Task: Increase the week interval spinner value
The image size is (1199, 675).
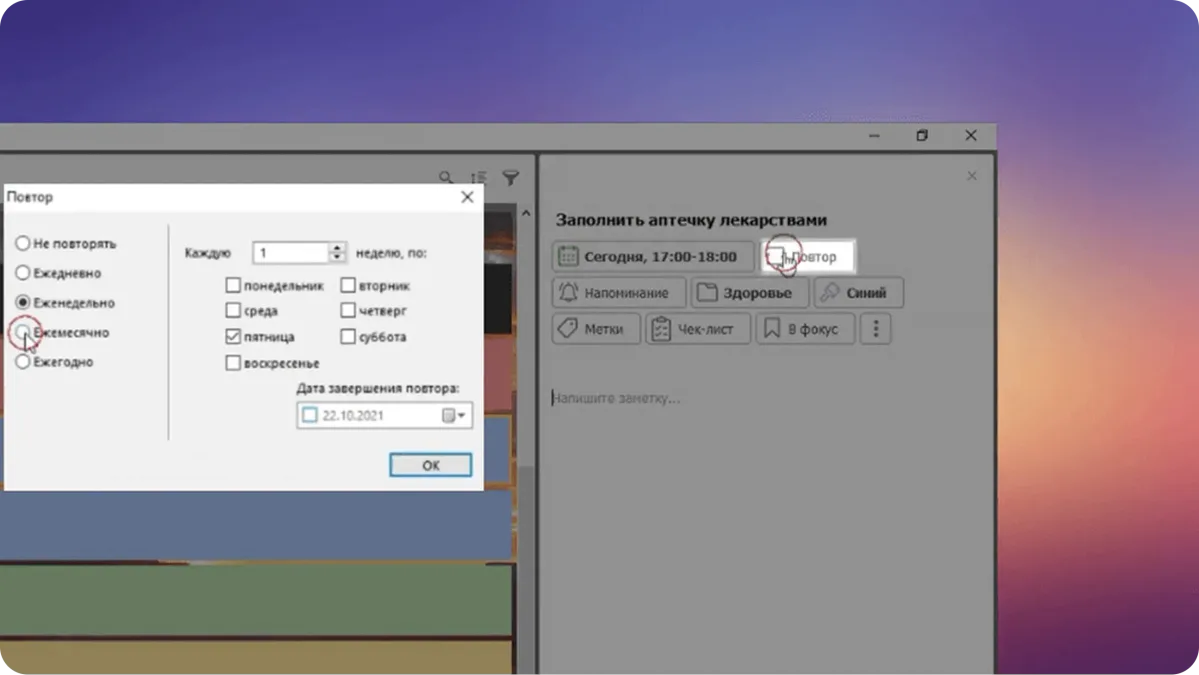Action: [x=338, y=248]
